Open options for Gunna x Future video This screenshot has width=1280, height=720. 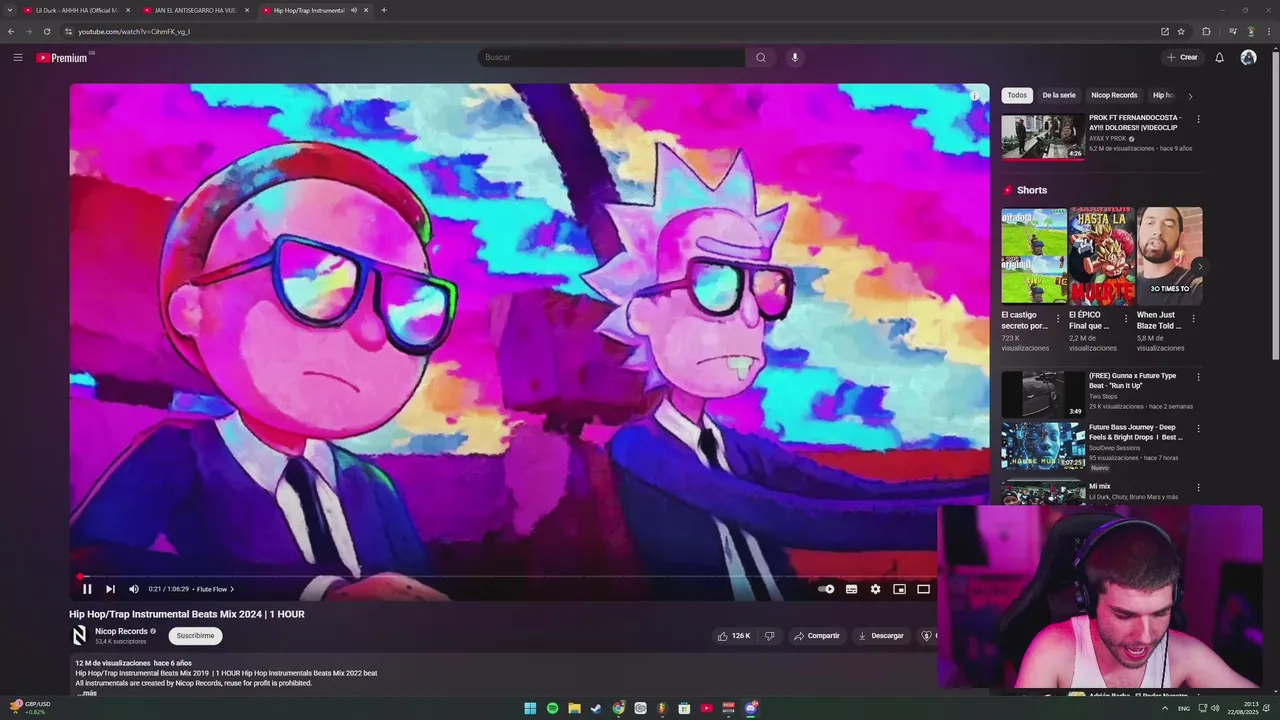click(1198, 377)
